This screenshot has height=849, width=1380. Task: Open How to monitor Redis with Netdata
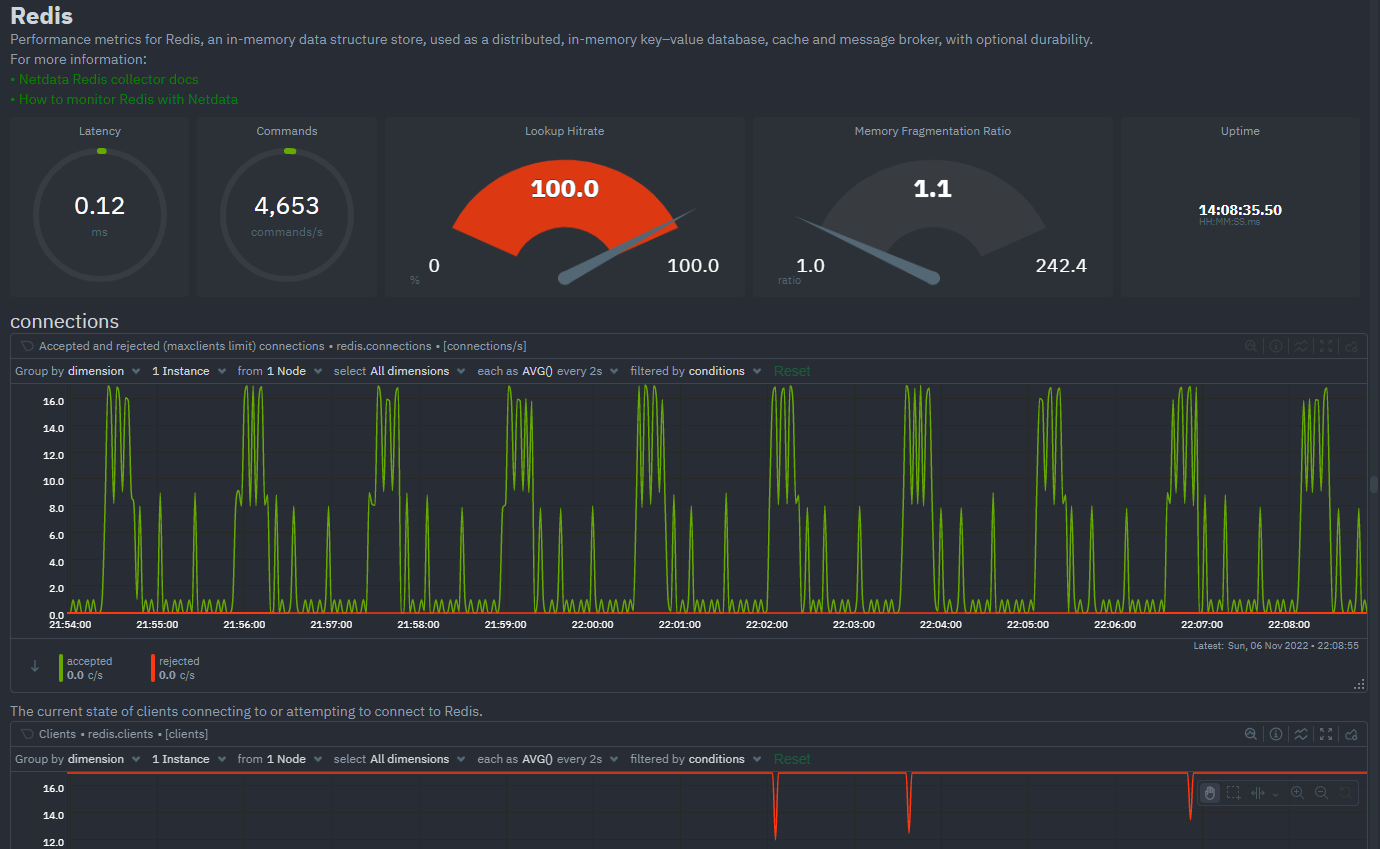[x=128, y=99]
